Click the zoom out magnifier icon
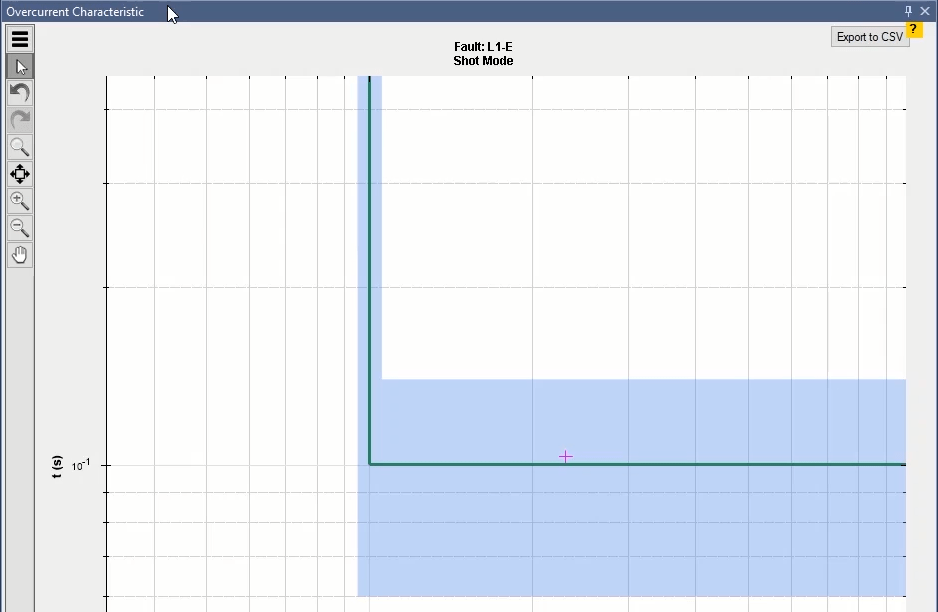Screen dimensions: 938x612 pos(20,228)
